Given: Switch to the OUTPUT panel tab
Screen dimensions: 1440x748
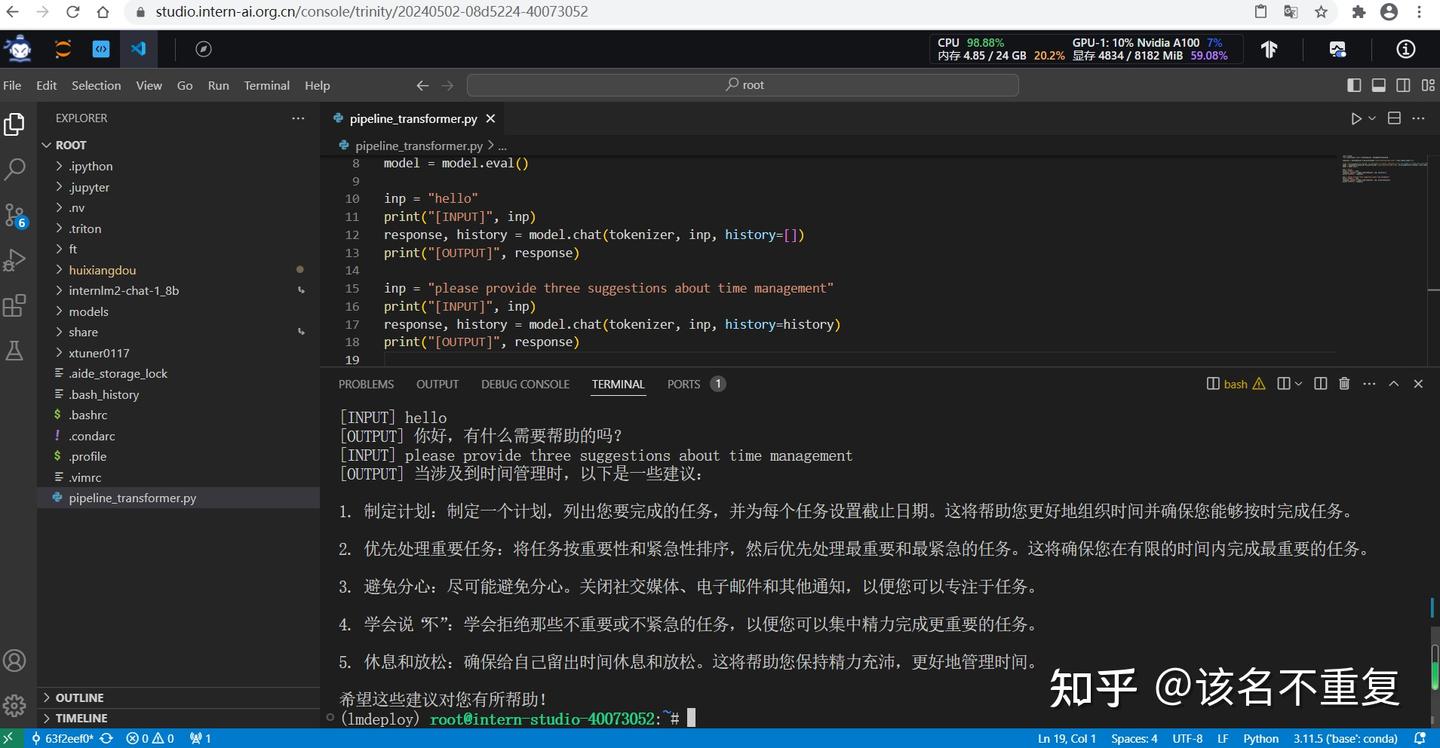Looking at the screenshot, I should [437, 384].
